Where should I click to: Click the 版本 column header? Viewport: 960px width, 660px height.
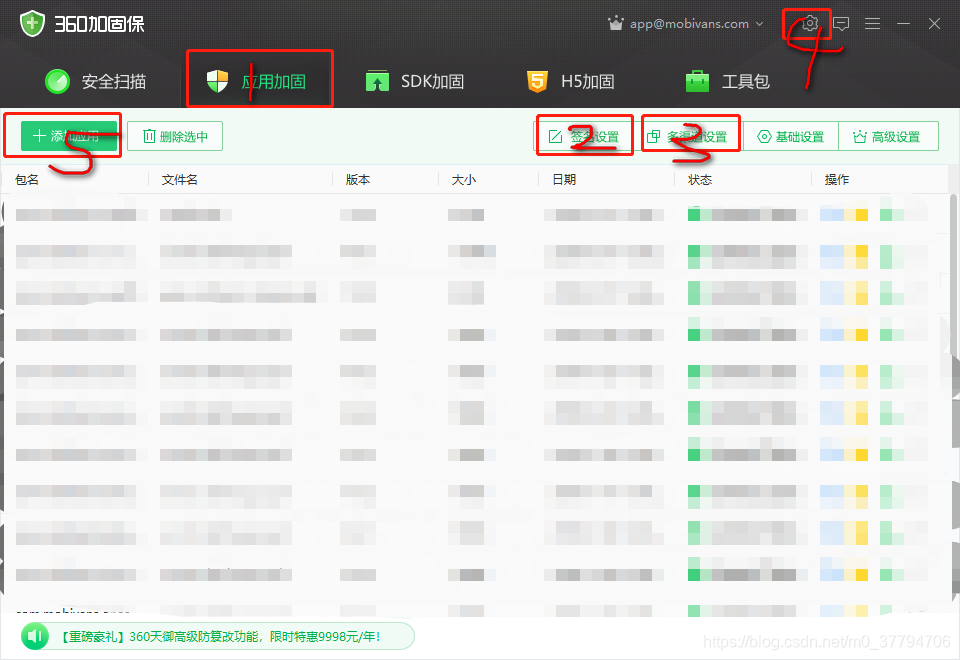[358, 179]
